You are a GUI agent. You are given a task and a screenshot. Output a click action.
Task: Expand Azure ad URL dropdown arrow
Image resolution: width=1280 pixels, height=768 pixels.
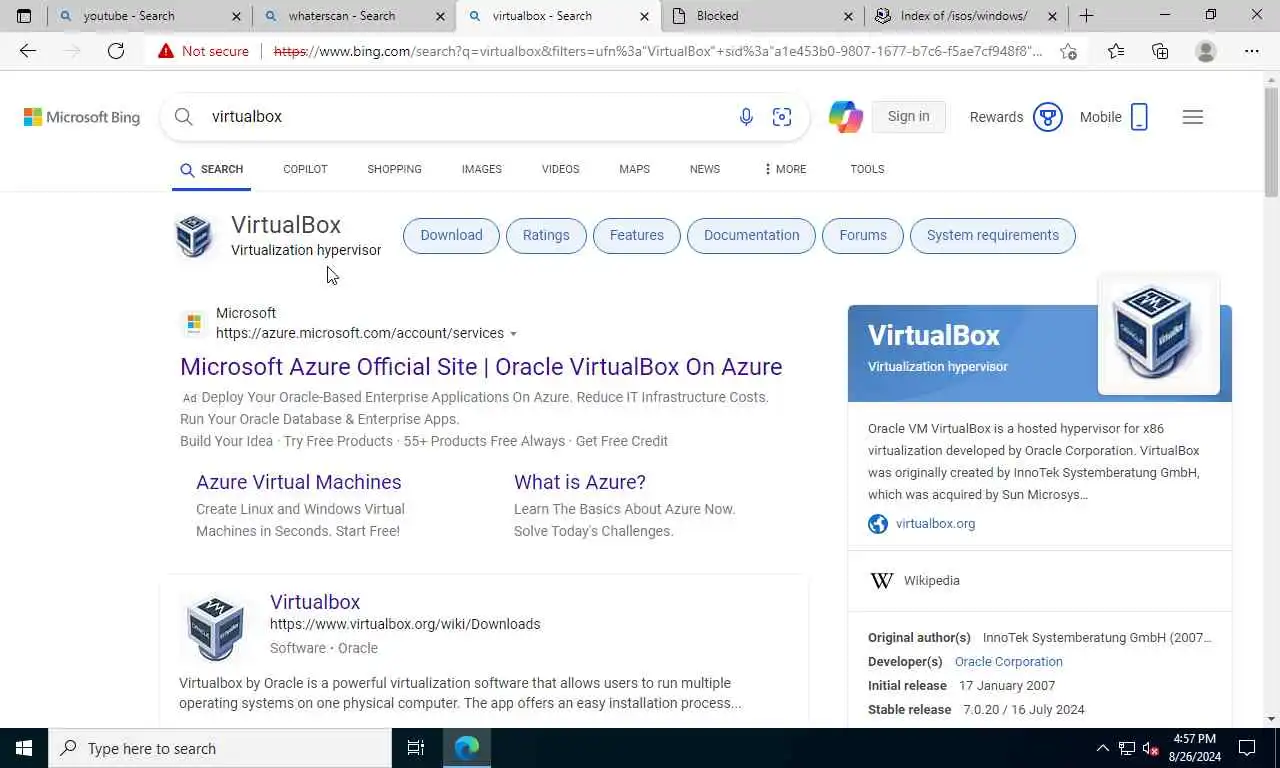point(513,334)
